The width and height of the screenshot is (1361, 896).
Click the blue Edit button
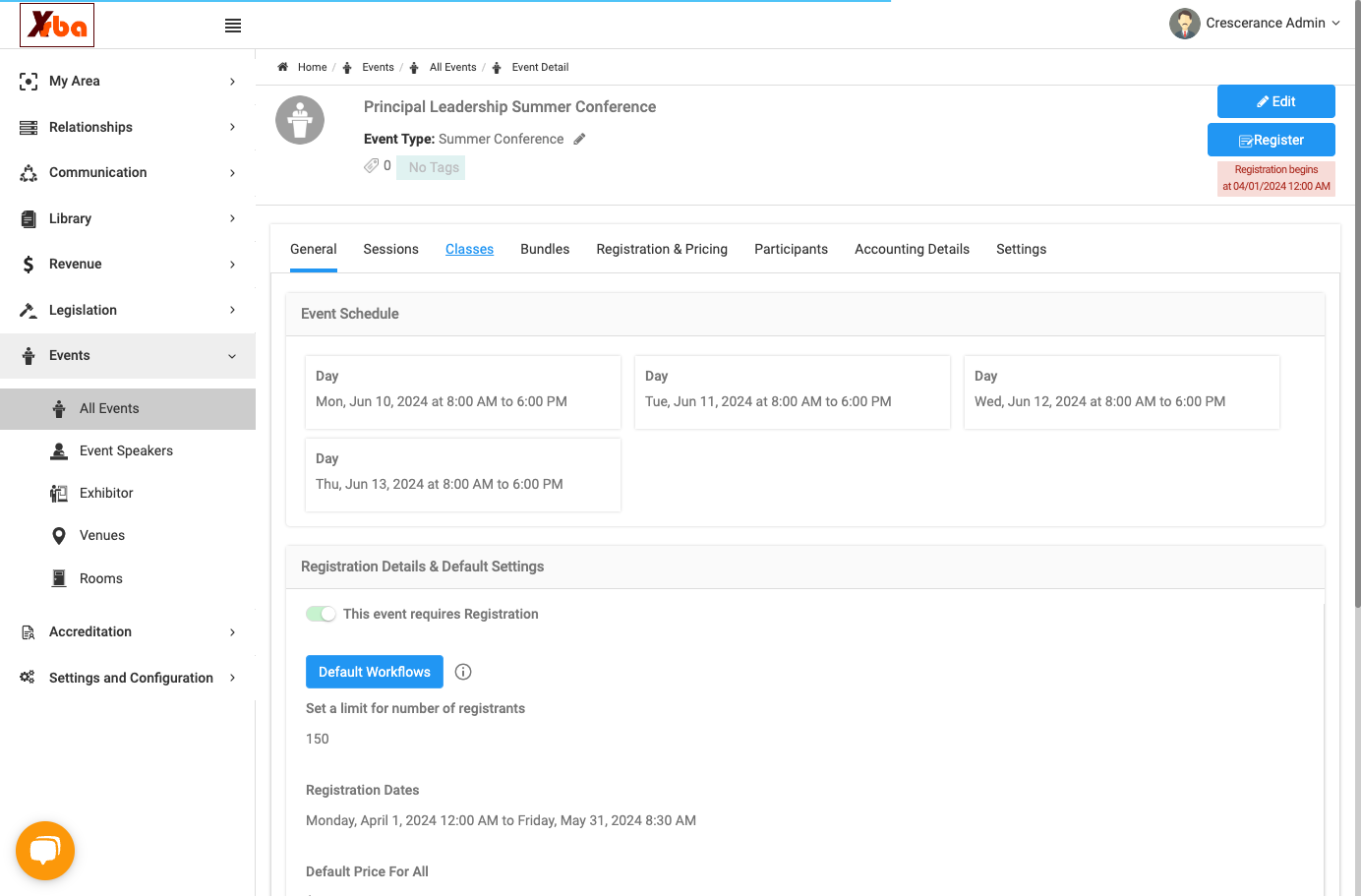[x=1275, y=101]
